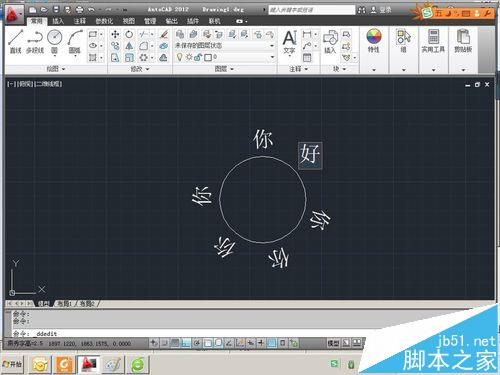Activate the Stretch tool in the modify panel
The height and width of the screenshot is (375, 500).
(x=115, y=58)
